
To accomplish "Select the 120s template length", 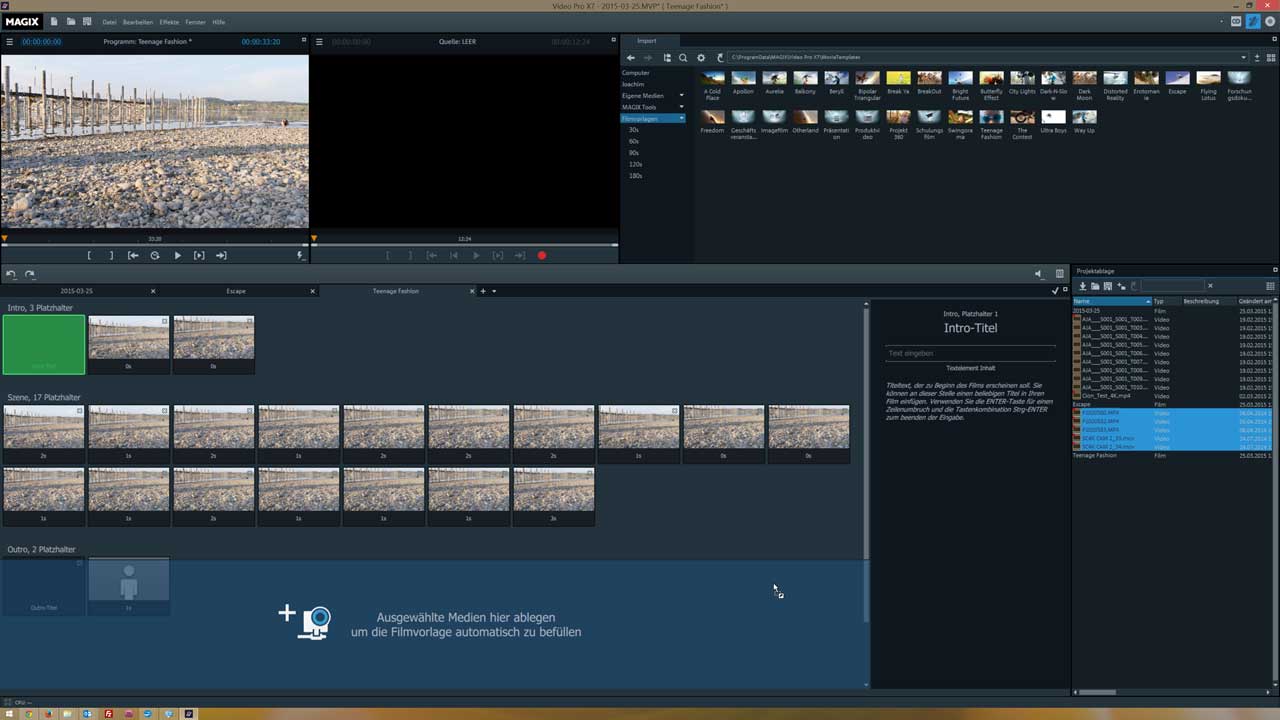I will pos(635,164).
